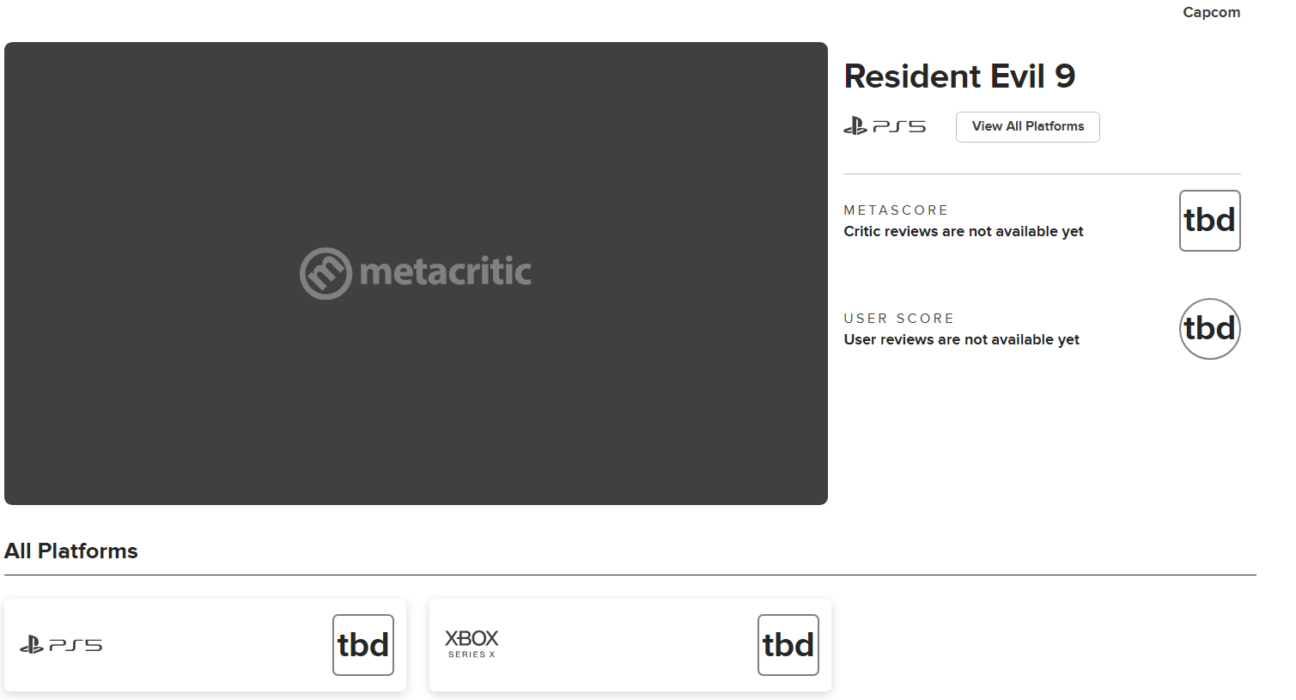
Task: Click the circular User Score tbd badge
Action: 1209,329
